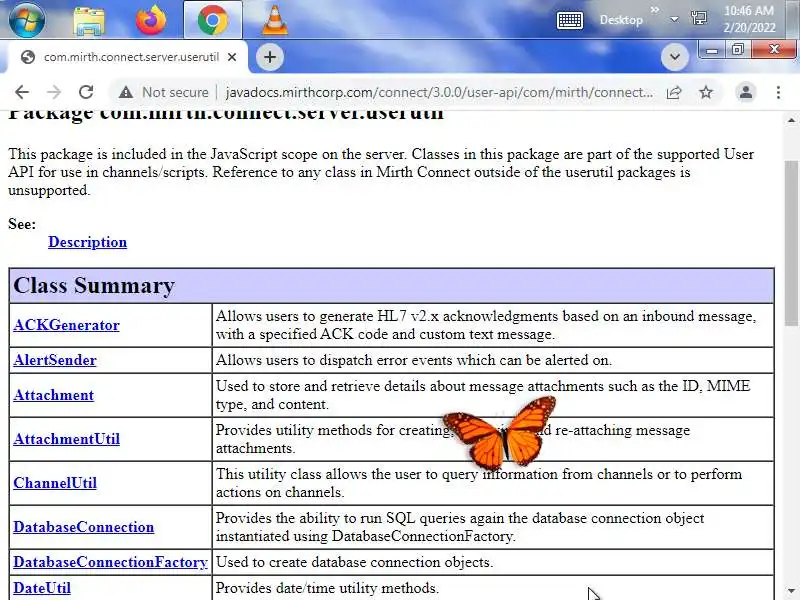Click the page scrollbar up arrow
The width and height of the screenshot is (800, 600).
coord(791,120)
